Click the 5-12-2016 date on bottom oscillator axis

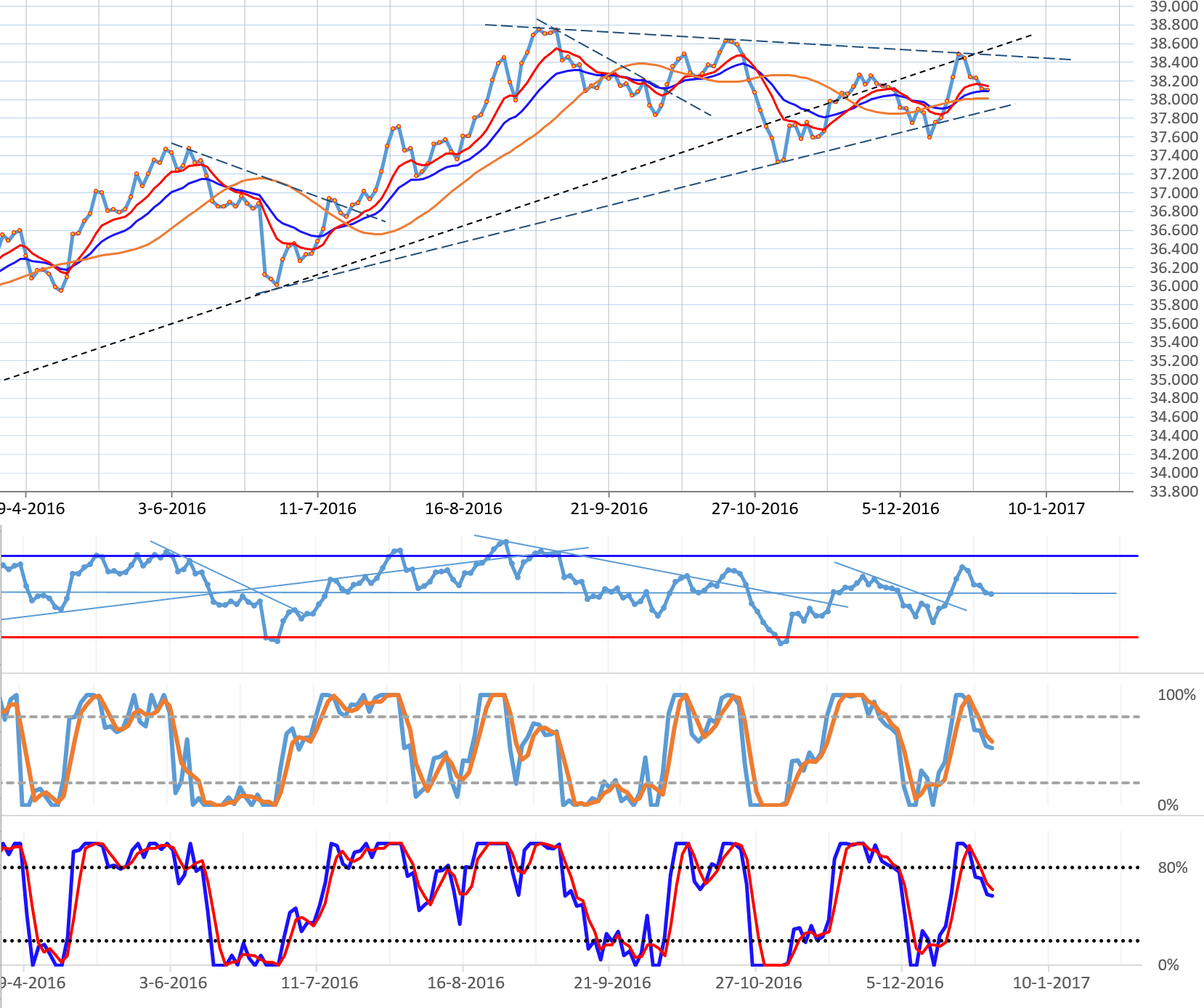[905, 983]
